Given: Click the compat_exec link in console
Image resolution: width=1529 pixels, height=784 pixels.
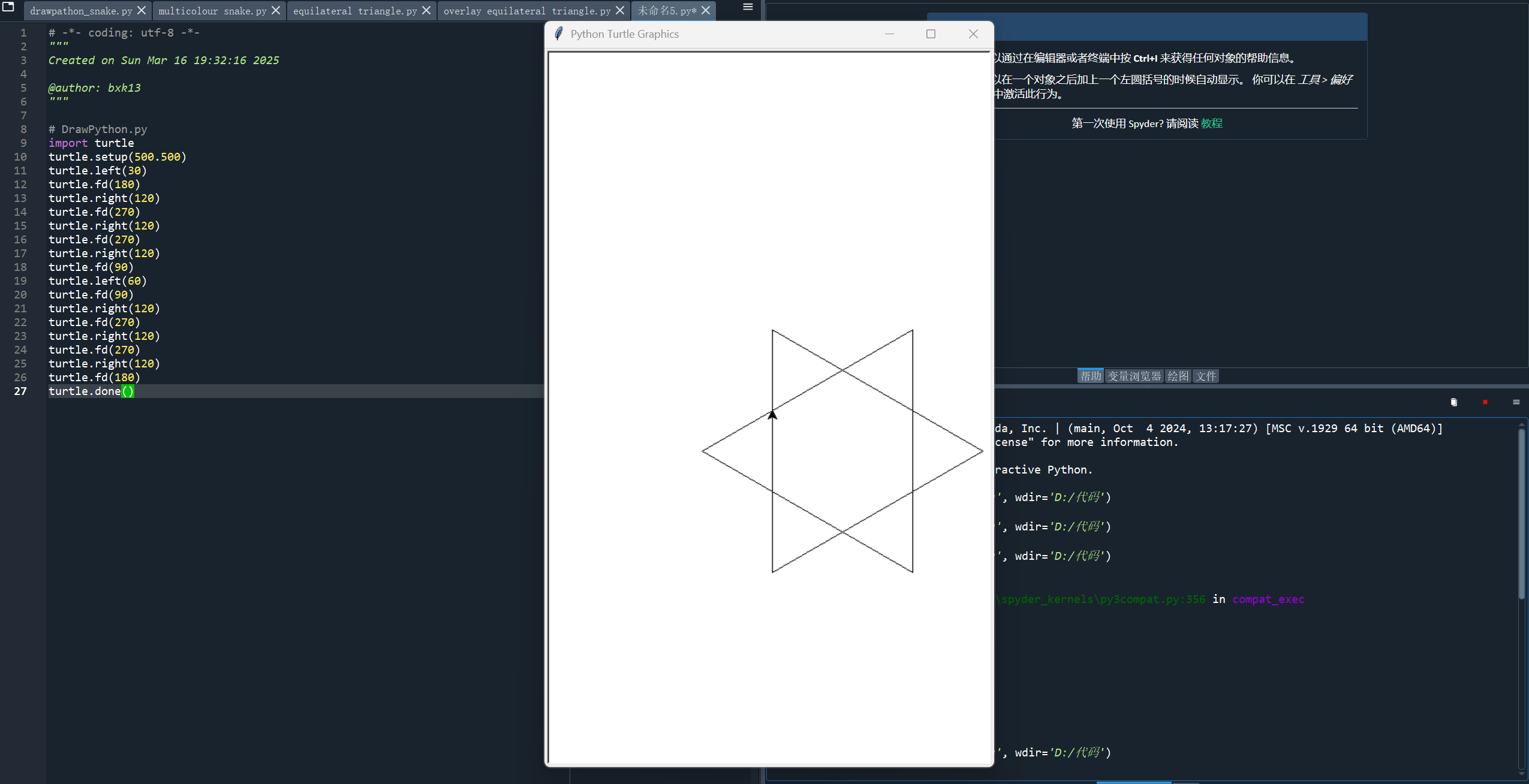Looking at the screenshot, I should pyautogui.click(x=1268, y=599).
